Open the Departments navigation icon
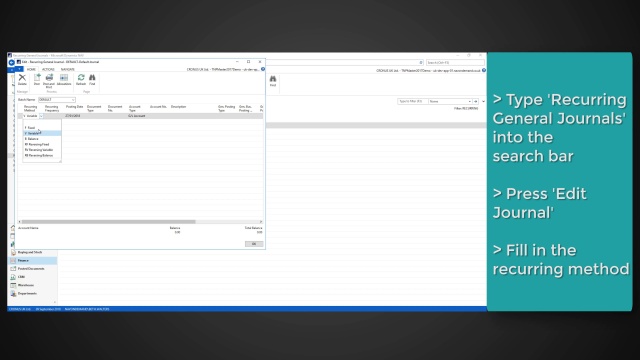The height and width of the screenshot is (360, 640). tap(13, 293)
